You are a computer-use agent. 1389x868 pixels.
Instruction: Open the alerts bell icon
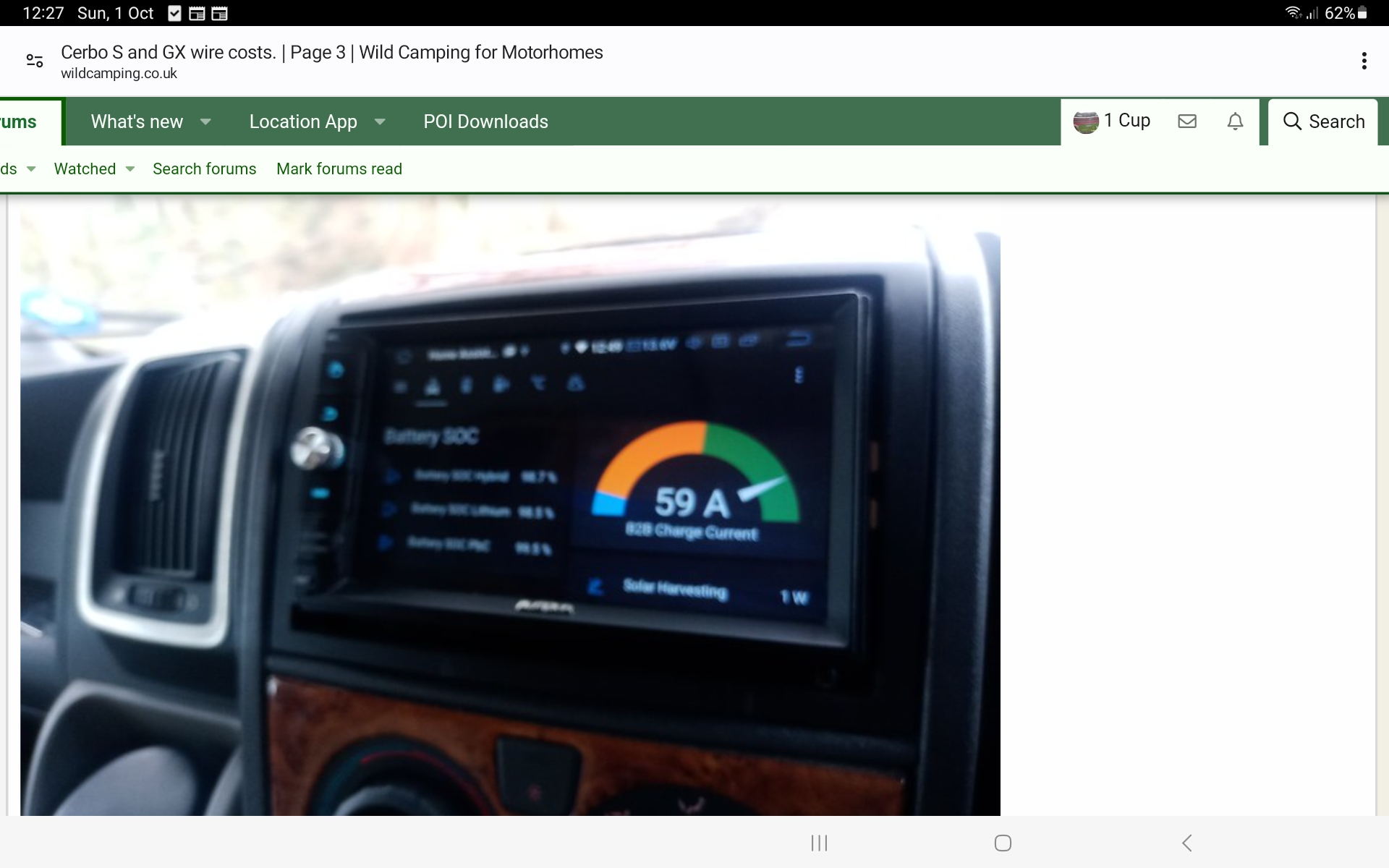(1236, 122)
